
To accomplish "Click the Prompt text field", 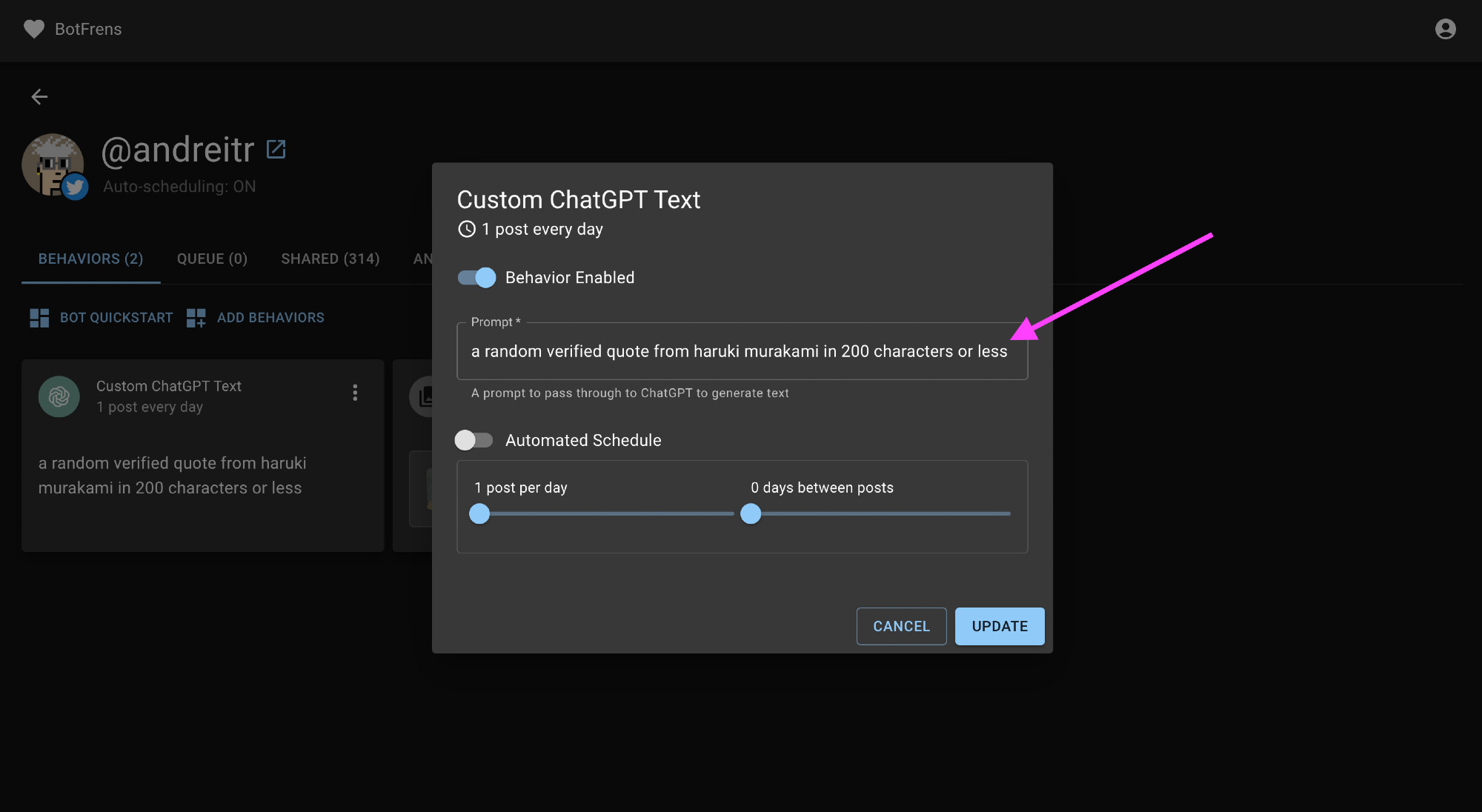I will coord(742,351).
